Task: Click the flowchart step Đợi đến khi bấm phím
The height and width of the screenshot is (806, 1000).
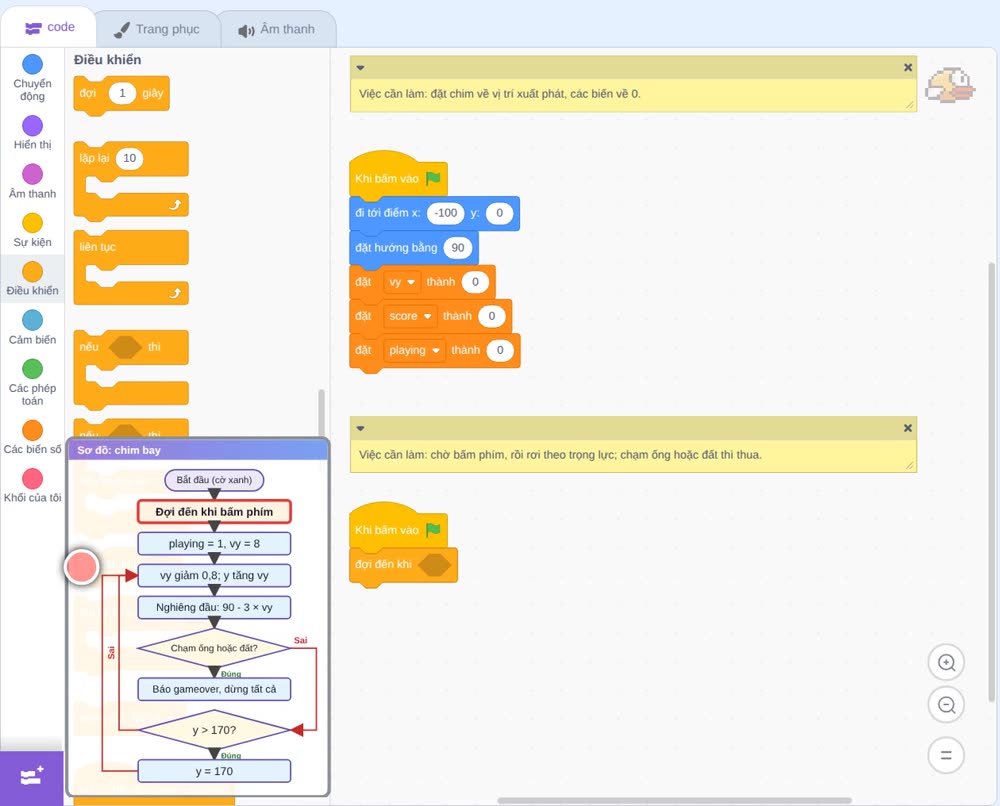Action: (214, 512)
